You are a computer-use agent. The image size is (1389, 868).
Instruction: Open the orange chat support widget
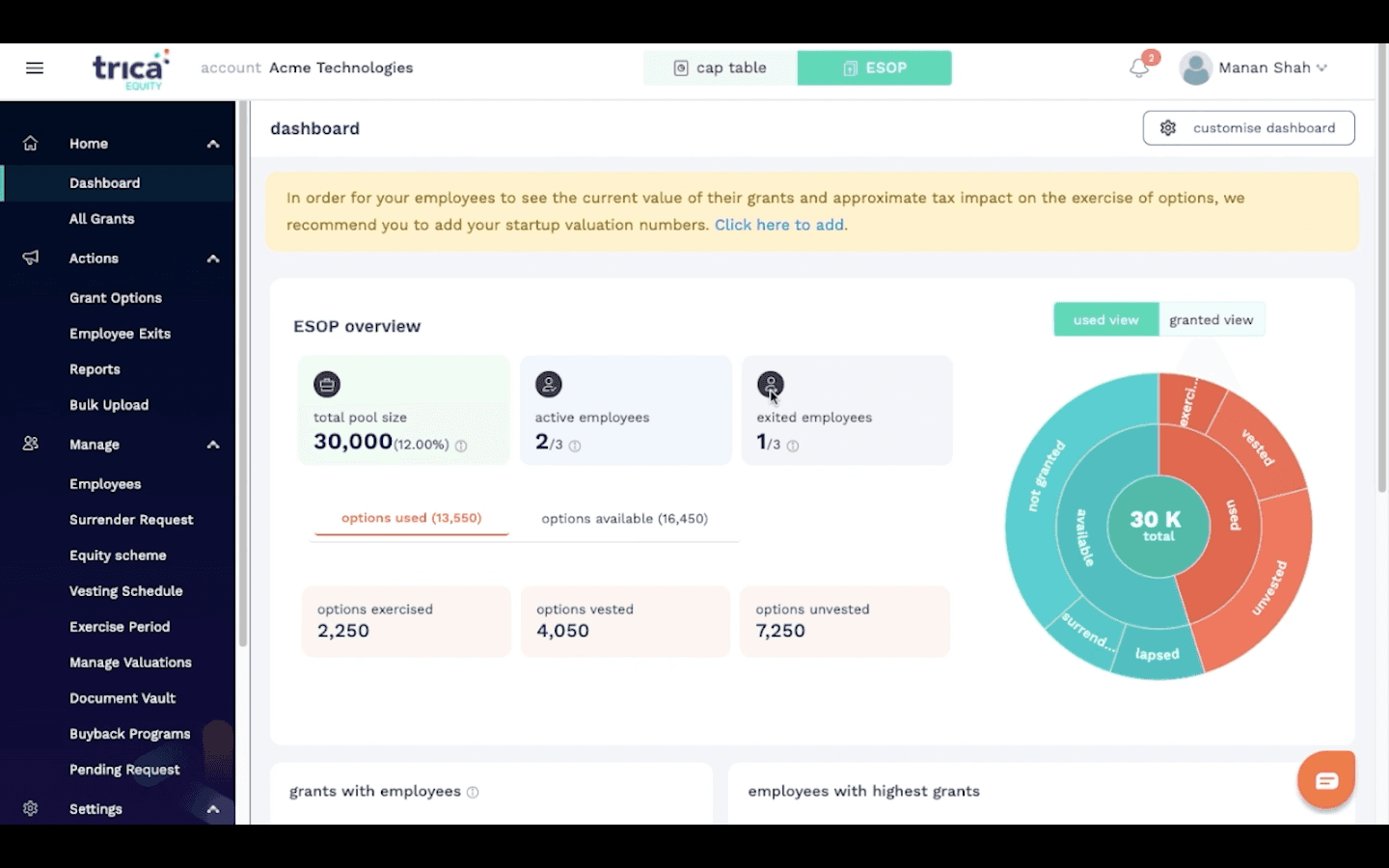(x=1326, y=780)
